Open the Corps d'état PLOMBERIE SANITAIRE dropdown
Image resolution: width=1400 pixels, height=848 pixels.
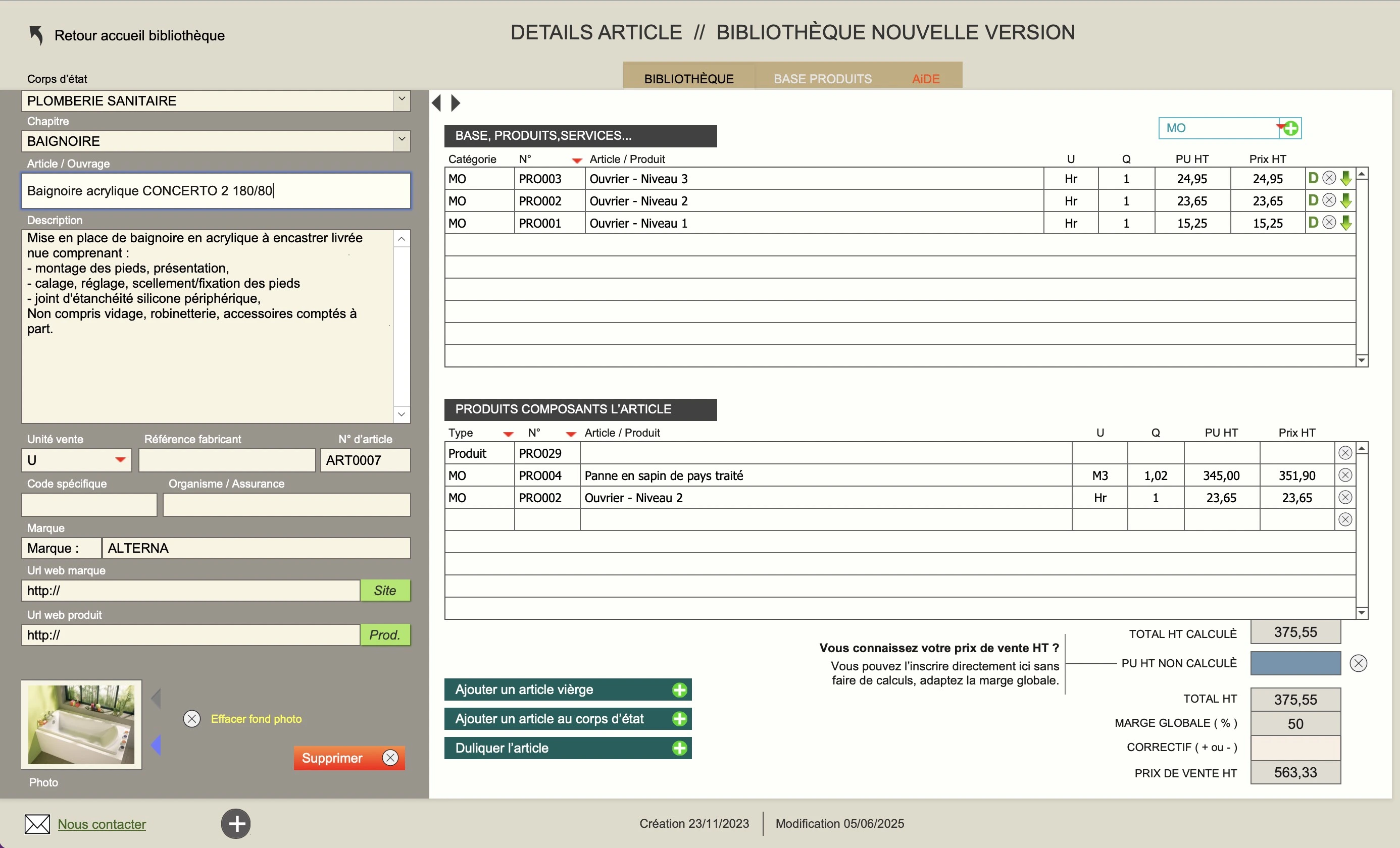coord(402,100)
